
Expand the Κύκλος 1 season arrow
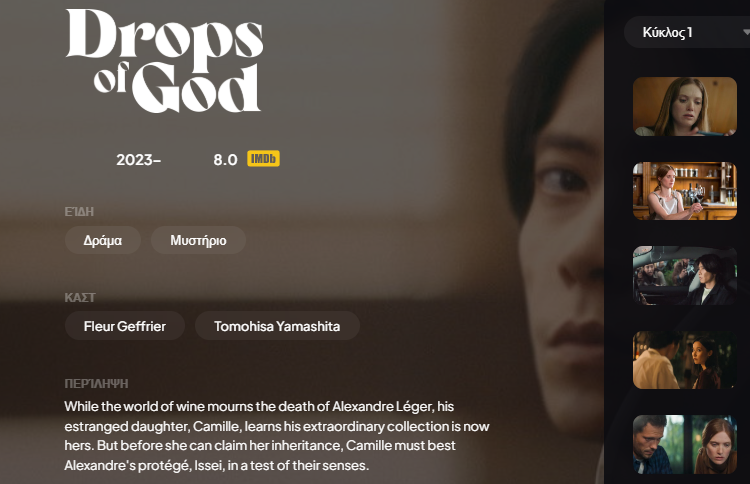pos(746,32)
